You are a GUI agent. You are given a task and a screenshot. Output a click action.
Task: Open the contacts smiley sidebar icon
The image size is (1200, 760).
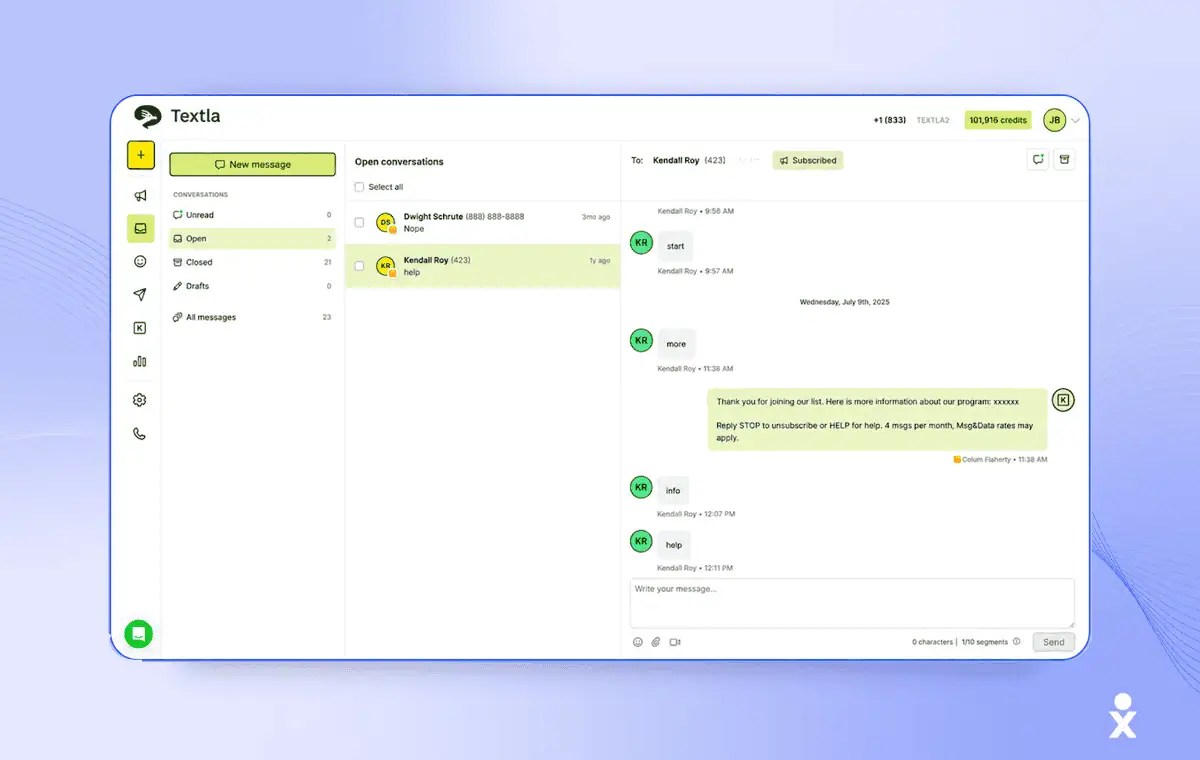click(140, 261)
